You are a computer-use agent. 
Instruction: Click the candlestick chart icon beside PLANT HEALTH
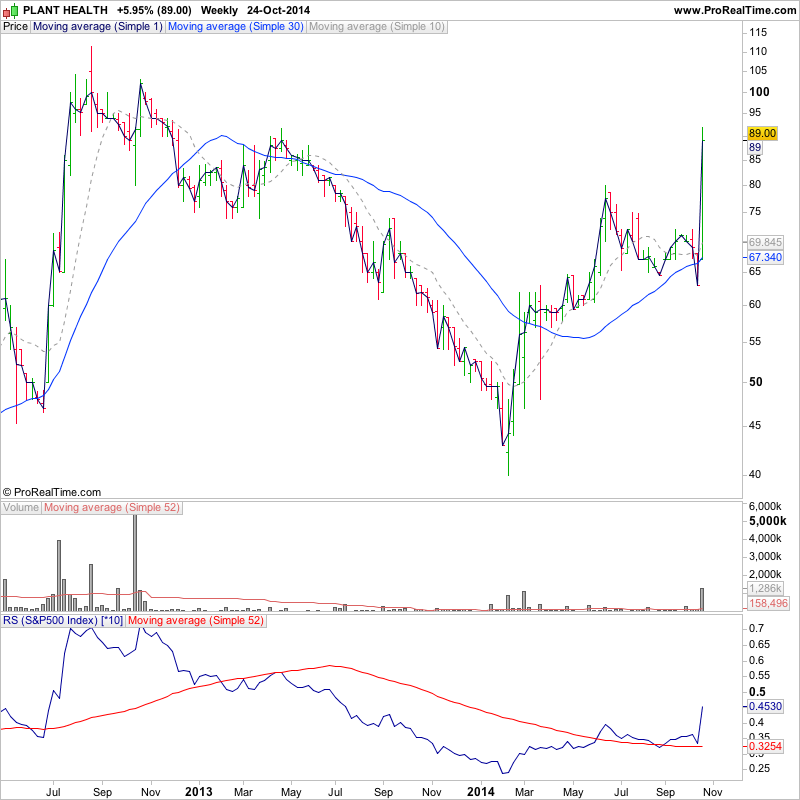pos(10,10)
